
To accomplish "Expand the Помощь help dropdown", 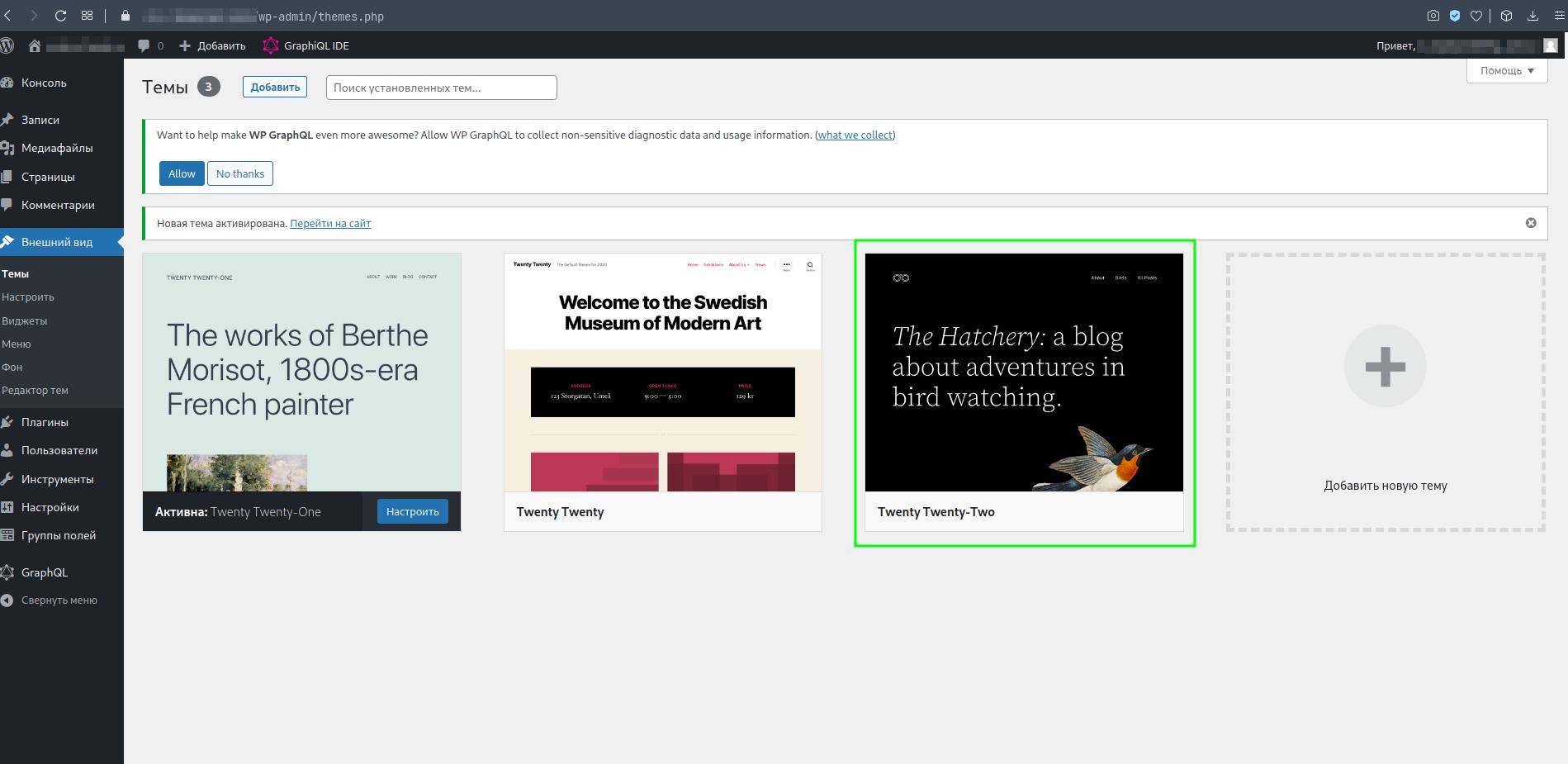I will [x=1507, y=70].
